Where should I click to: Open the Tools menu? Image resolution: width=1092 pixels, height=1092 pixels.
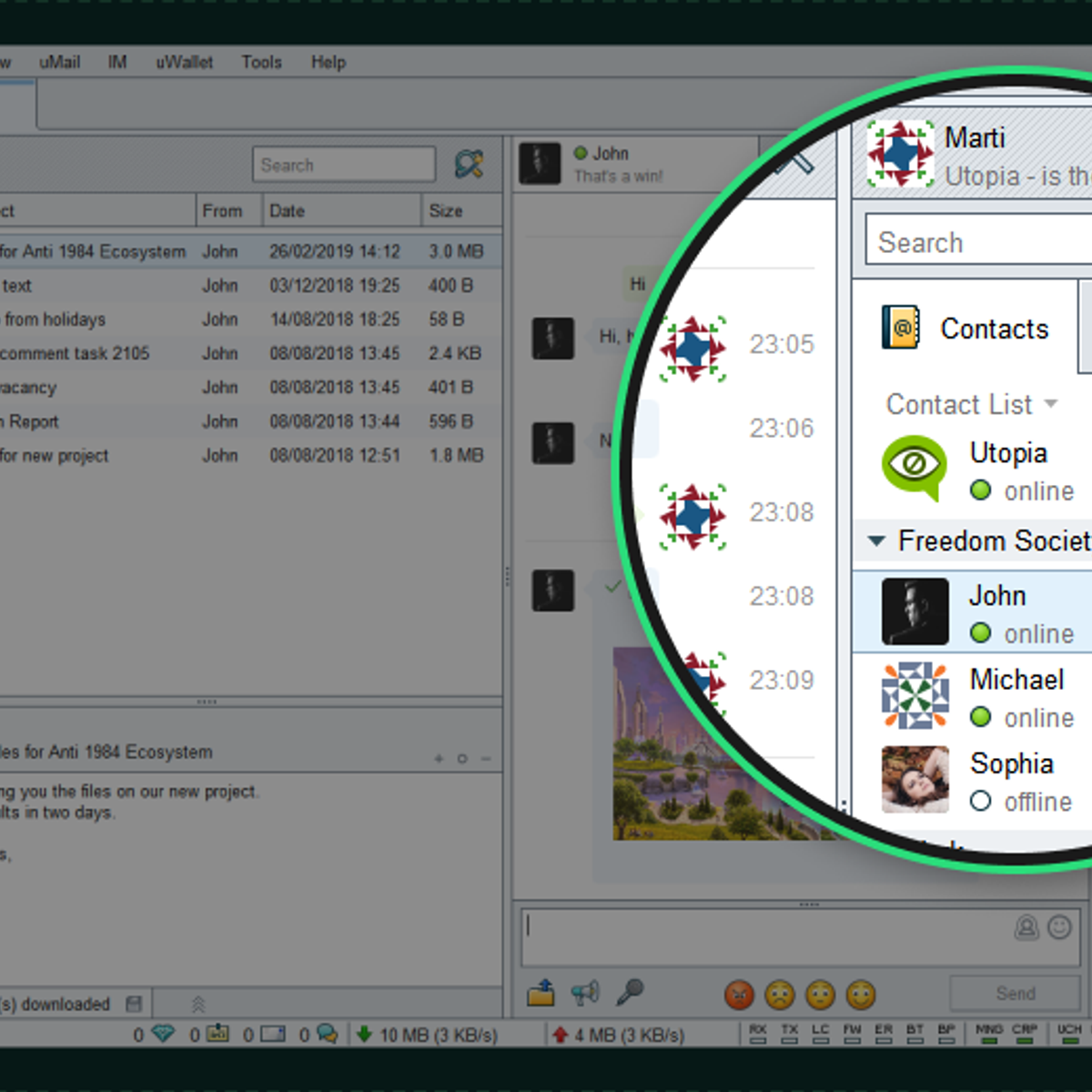pyautogui.click(x=261, y=62)
